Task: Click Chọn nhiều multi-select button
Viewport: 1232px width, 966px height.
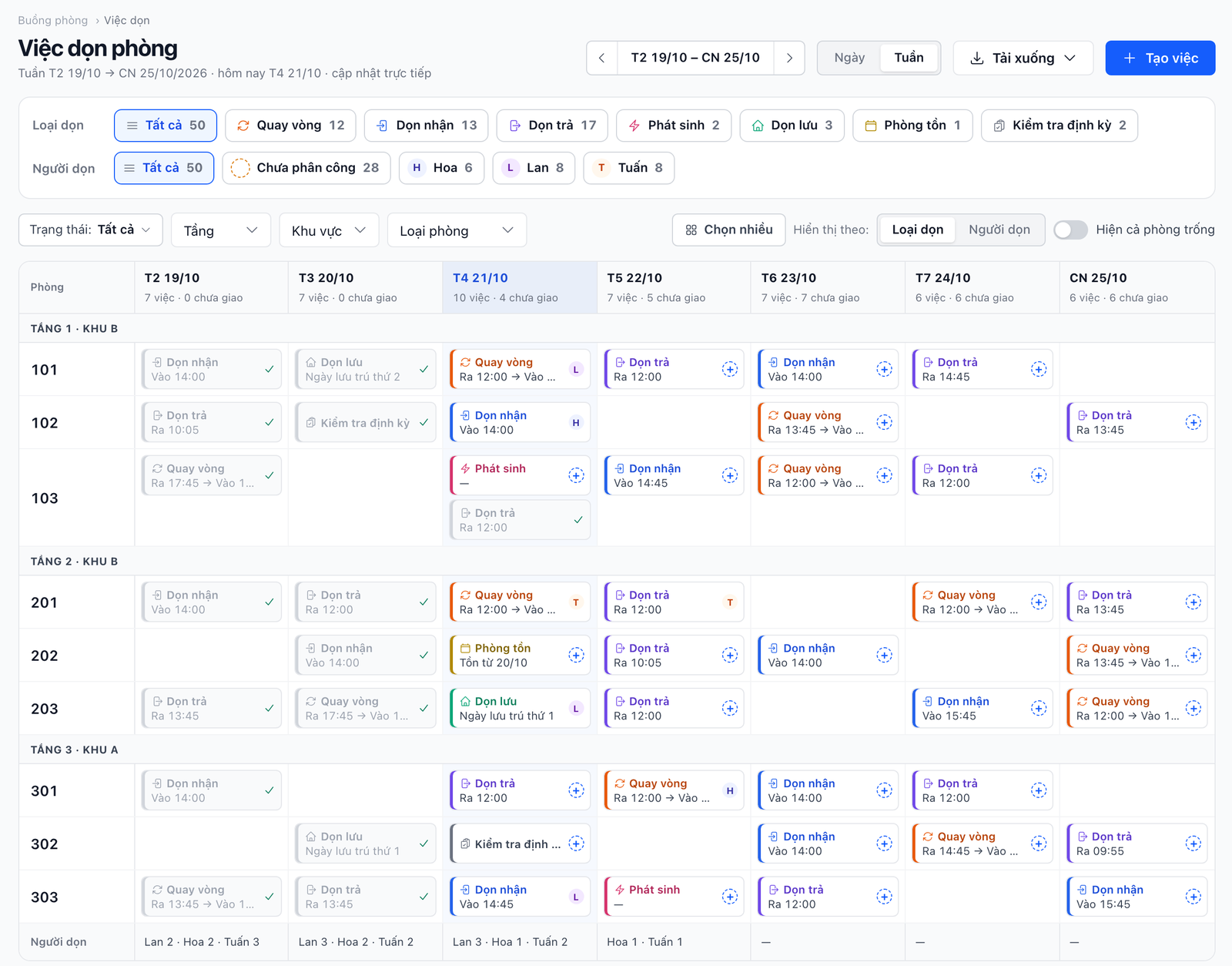Action: 728,230
